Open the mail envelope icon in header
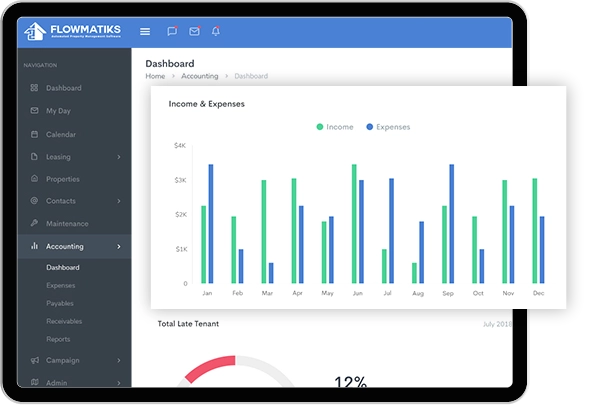 [x=194, y=31]
